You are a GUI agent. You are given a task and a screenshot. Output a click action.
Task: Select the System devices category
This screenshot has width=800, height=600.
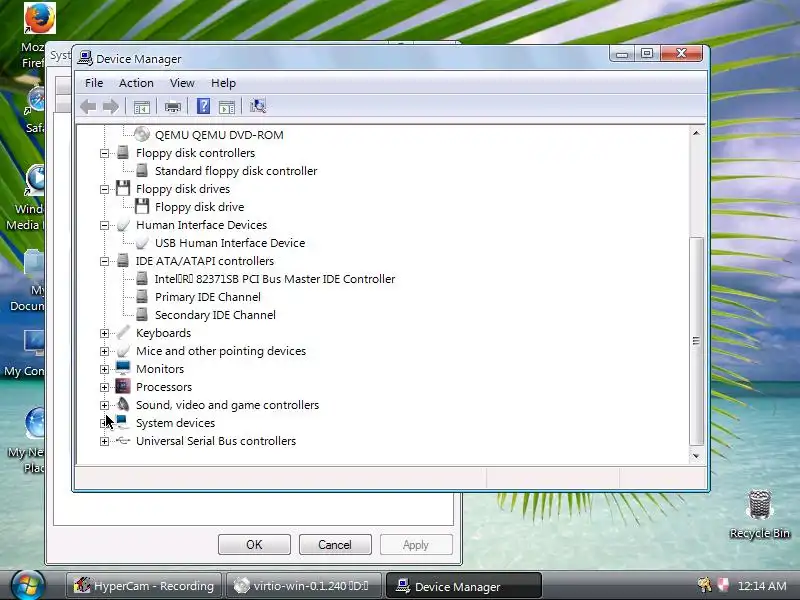[x=176, y=423]
